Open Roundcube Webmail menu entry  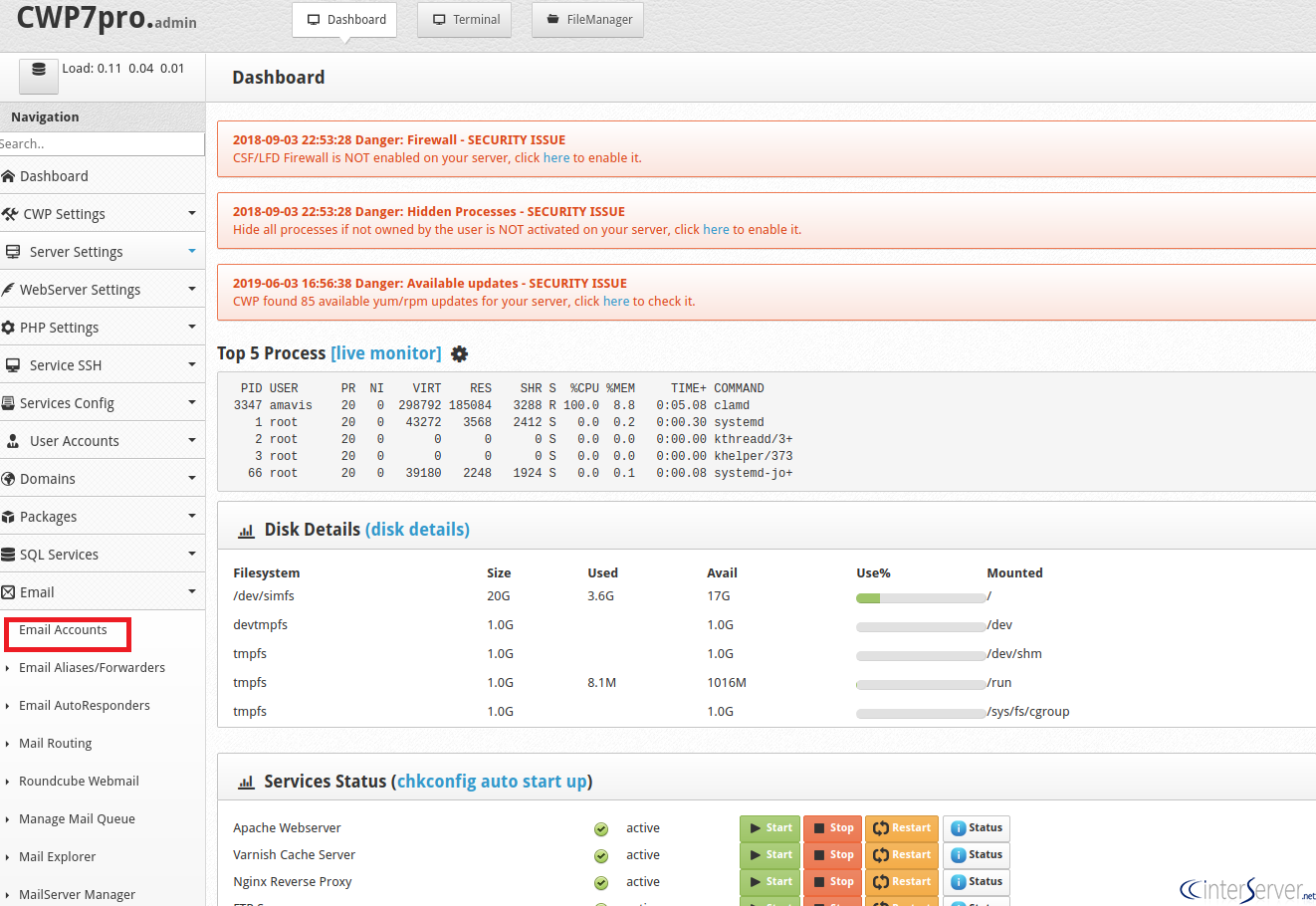coord(79,782)
